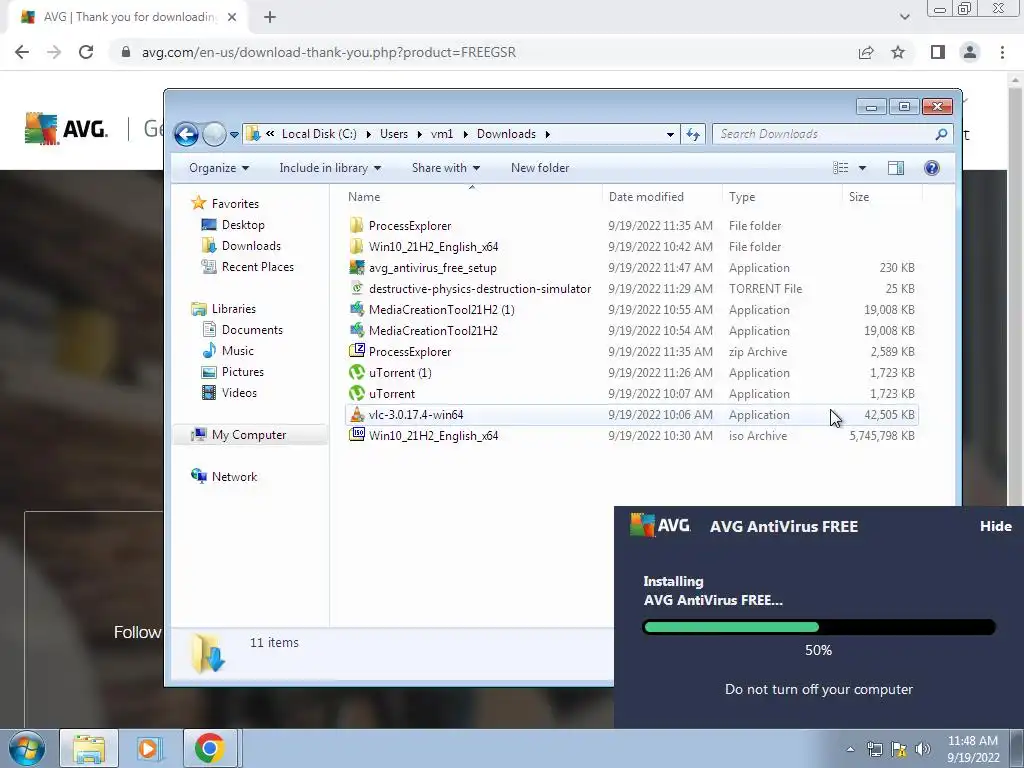Click the Explorer back navigation arrow
The width and height of the screenshot is (1024, 768).
tap(186, 135)
